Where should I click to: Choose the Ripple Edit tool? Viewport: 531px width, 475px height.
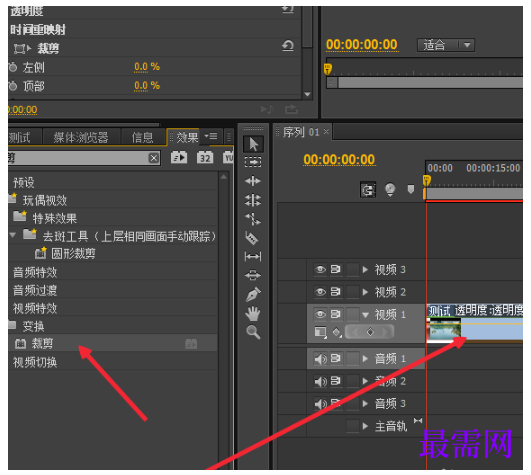[x=253, y=181]
